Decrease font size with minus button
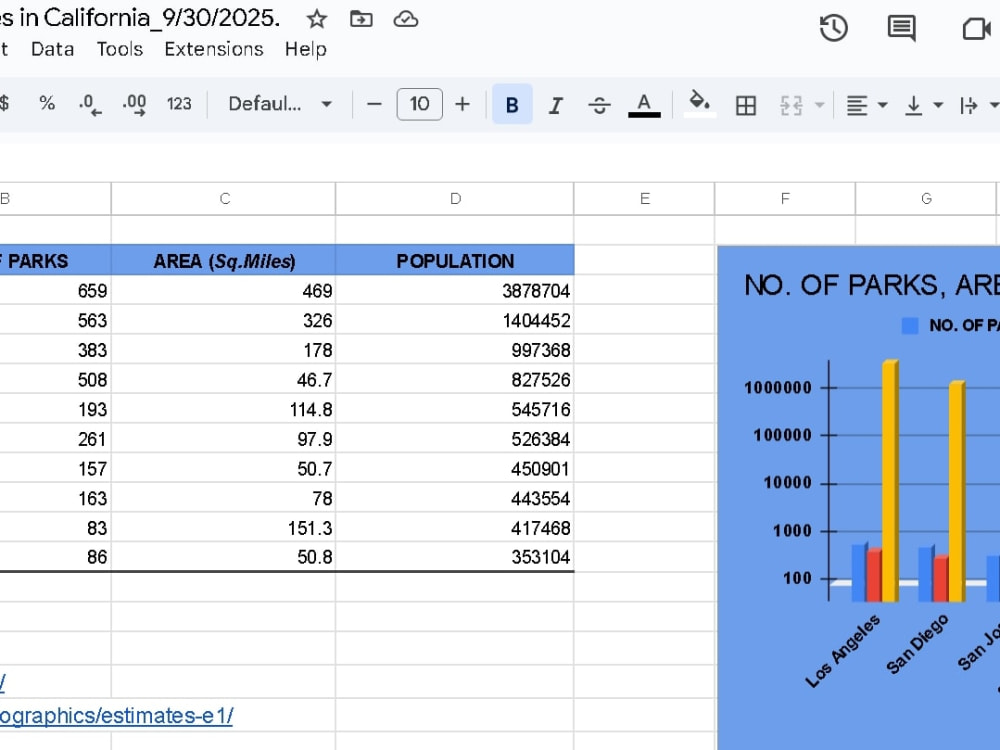The height and width of the screenshot is (750, 1000). point(374,104)
